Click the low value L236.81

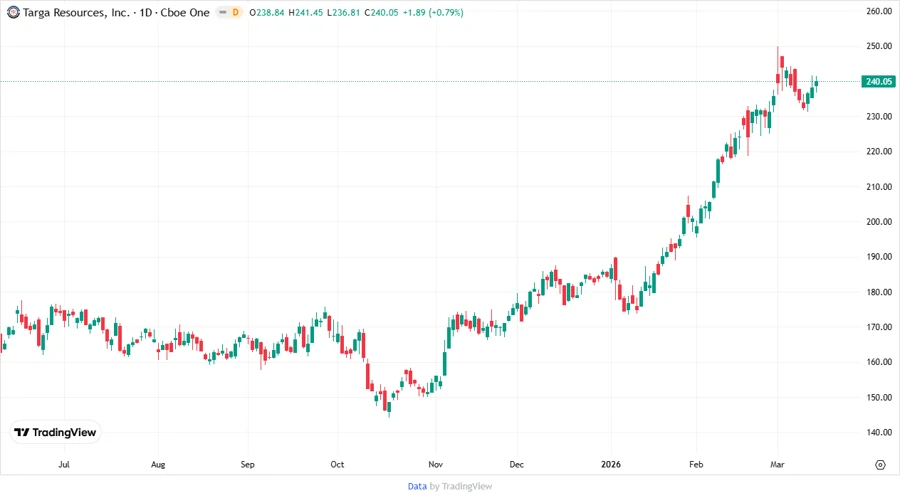[343, 12]
